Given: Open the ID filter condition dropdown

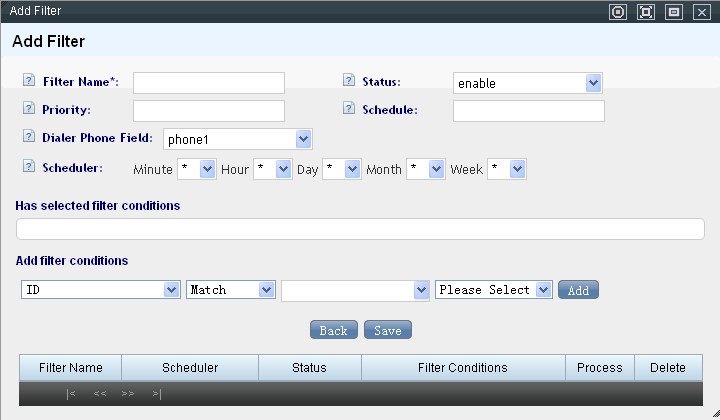Looking at the screenshot, I should click(x=100, y=290).
